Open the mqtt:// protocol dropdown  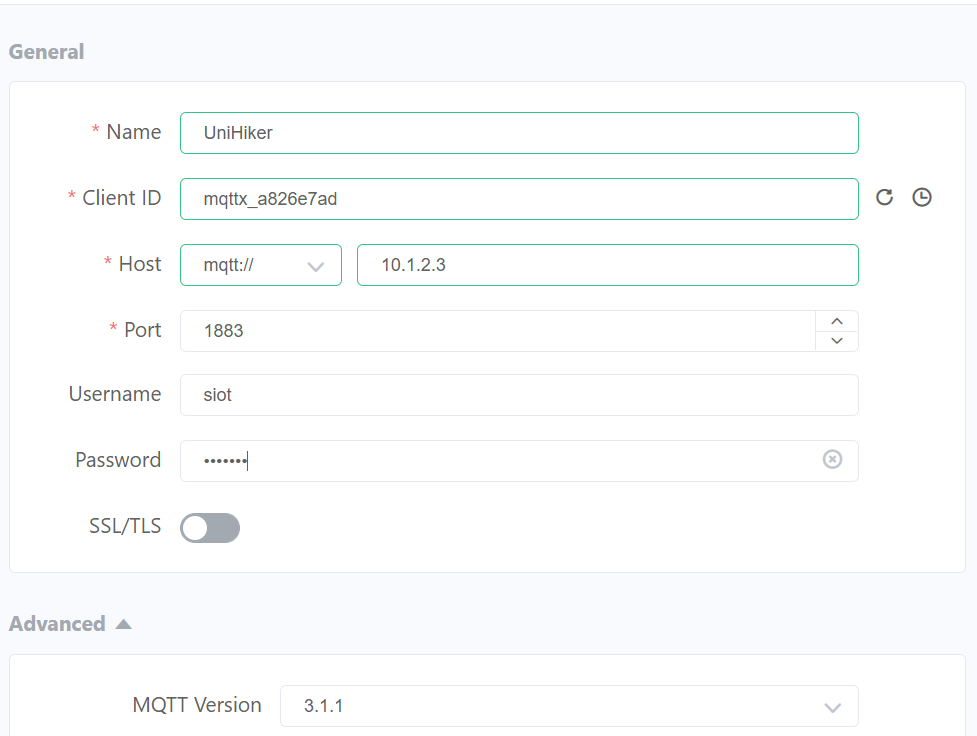click(x=260, y=265)
